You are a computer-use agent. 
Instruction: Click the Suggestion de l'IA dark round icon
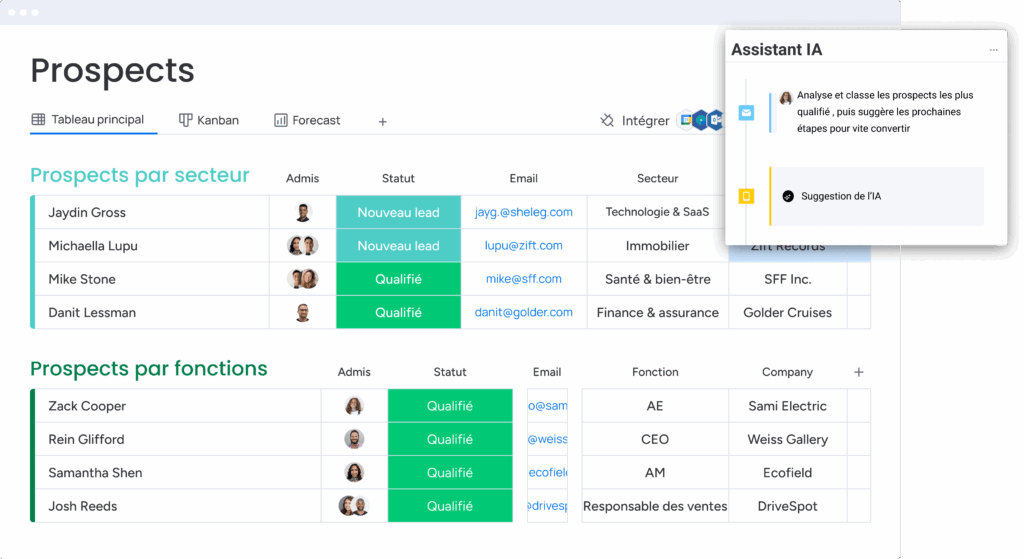[x=788, y=196]
